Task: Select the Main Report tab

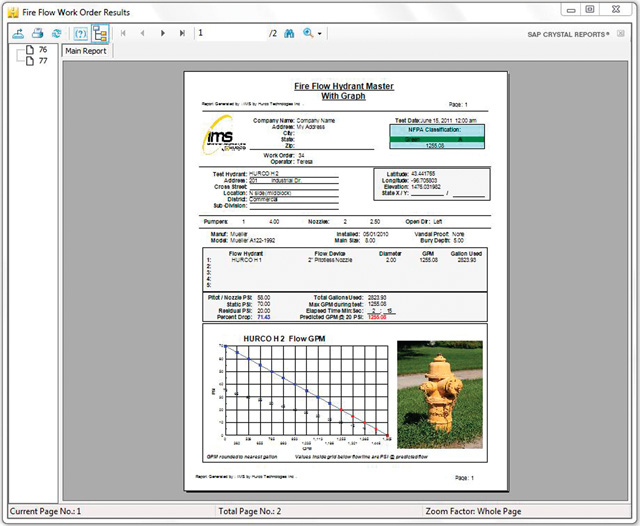Action: (x=86, y=50)
